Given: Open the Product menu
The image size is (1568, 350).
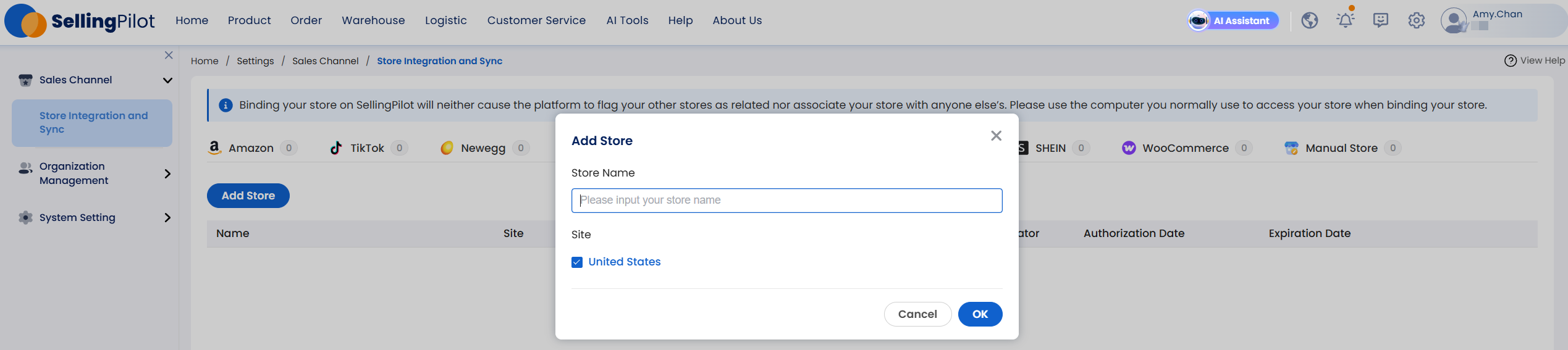Looking at the screenshot, I should (x=249, y=20).
